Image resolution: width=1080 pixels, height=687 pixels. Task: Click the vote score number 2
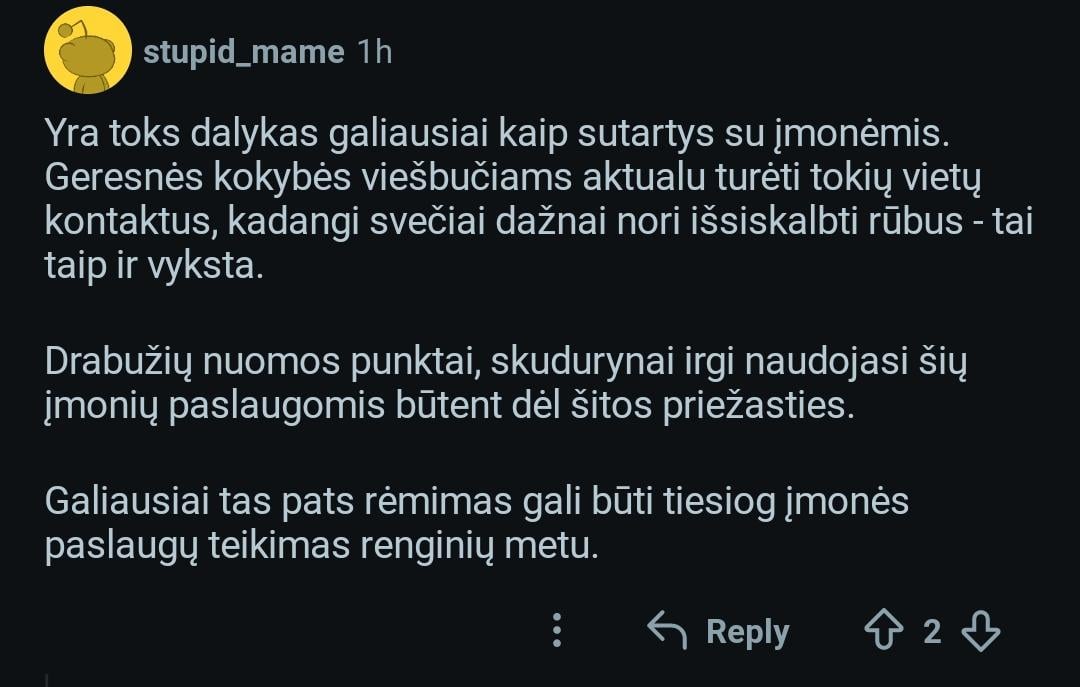(932, 632)
